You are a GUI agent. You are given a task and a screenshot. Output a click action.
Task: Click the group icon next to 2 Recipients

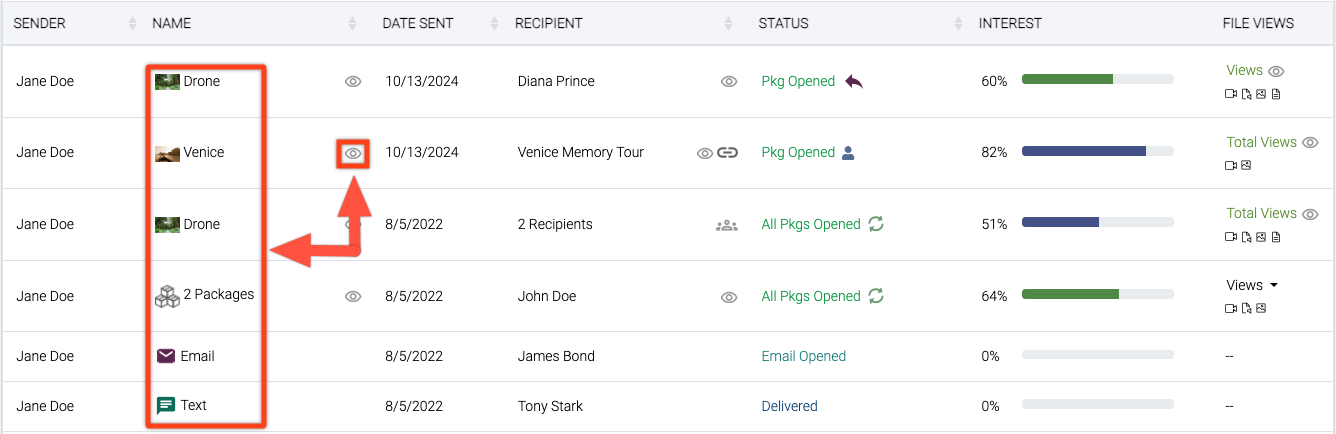[726, 225]
